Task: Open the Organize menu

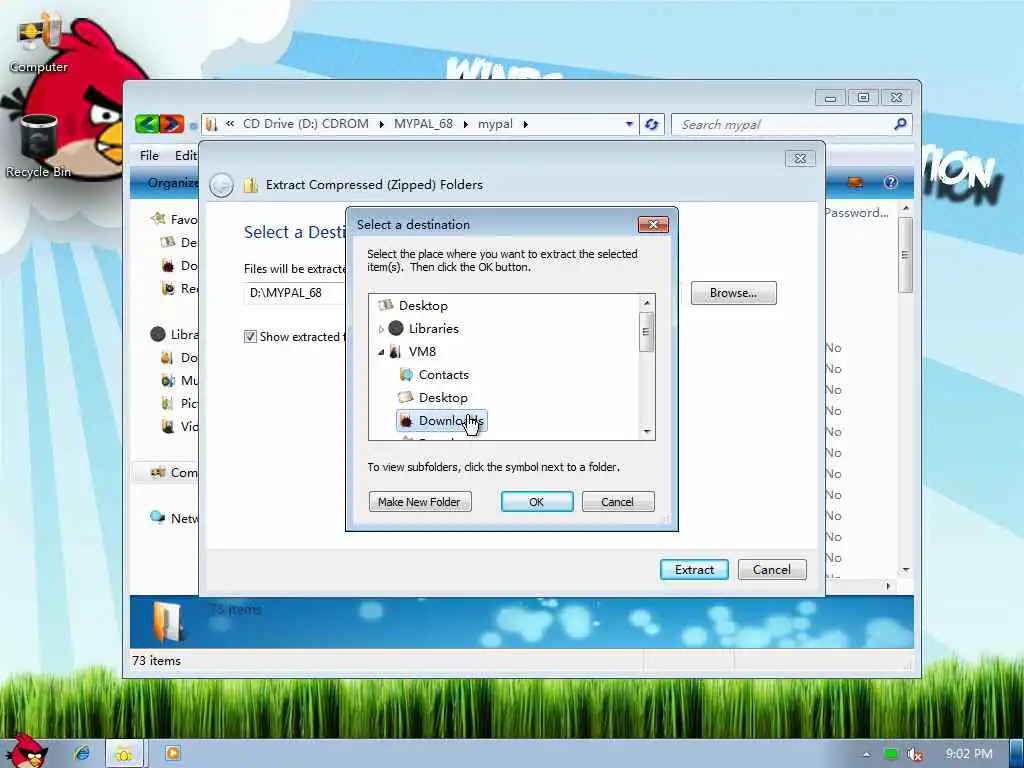Action: point(172,183)
